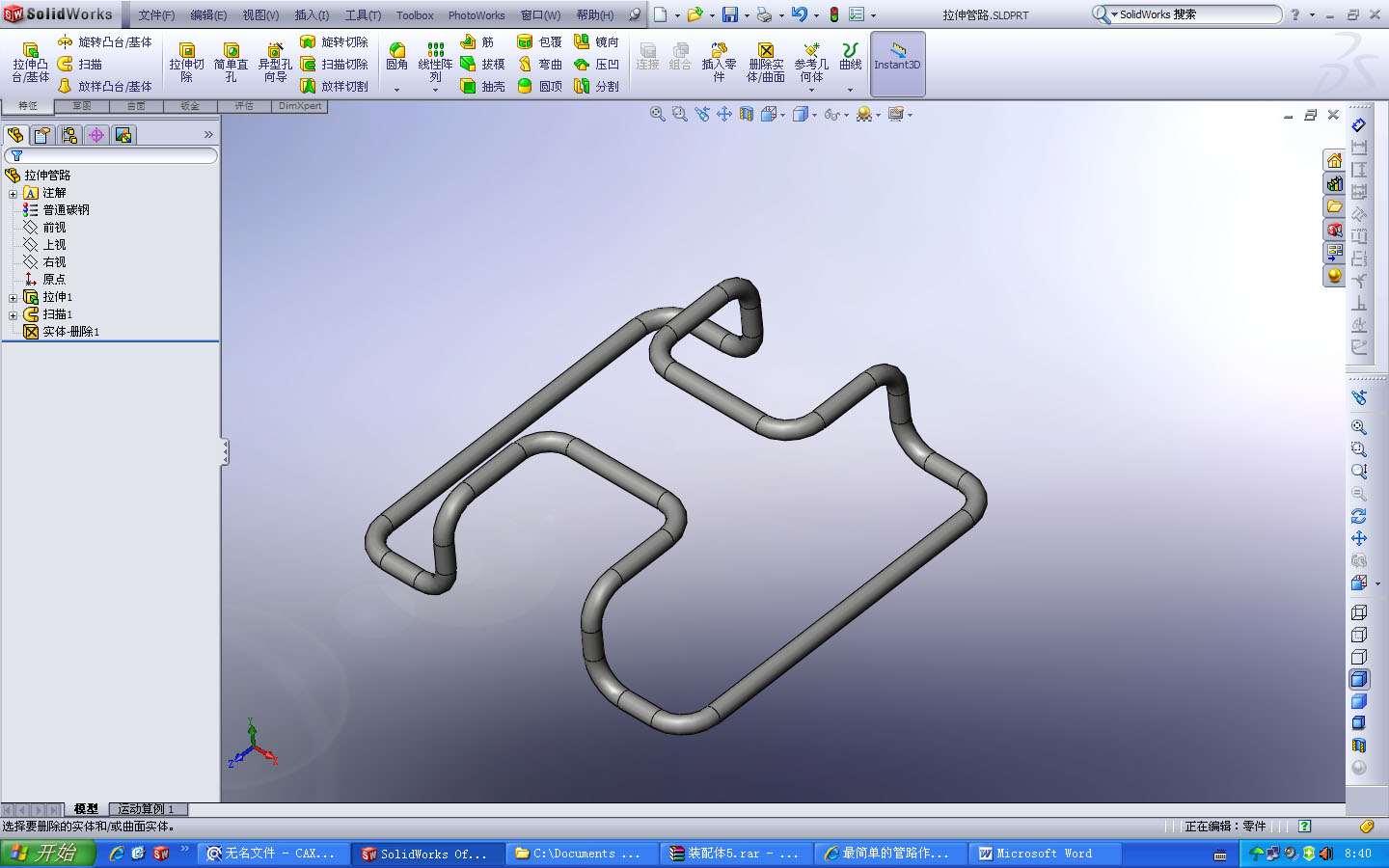Switch to the Microsoft Word taskbar button

pyautogui.click(x=1045, y=854)
